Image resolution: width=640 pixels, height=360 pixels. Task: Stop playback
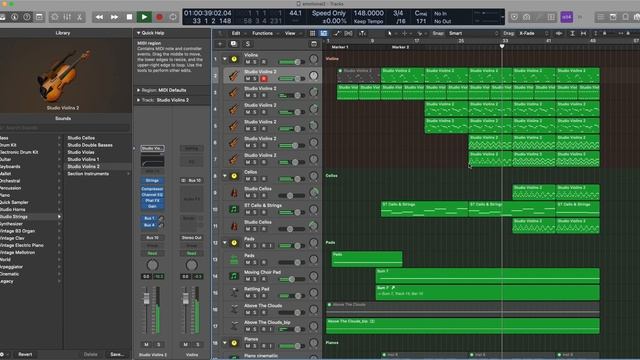tap(129, 17)
